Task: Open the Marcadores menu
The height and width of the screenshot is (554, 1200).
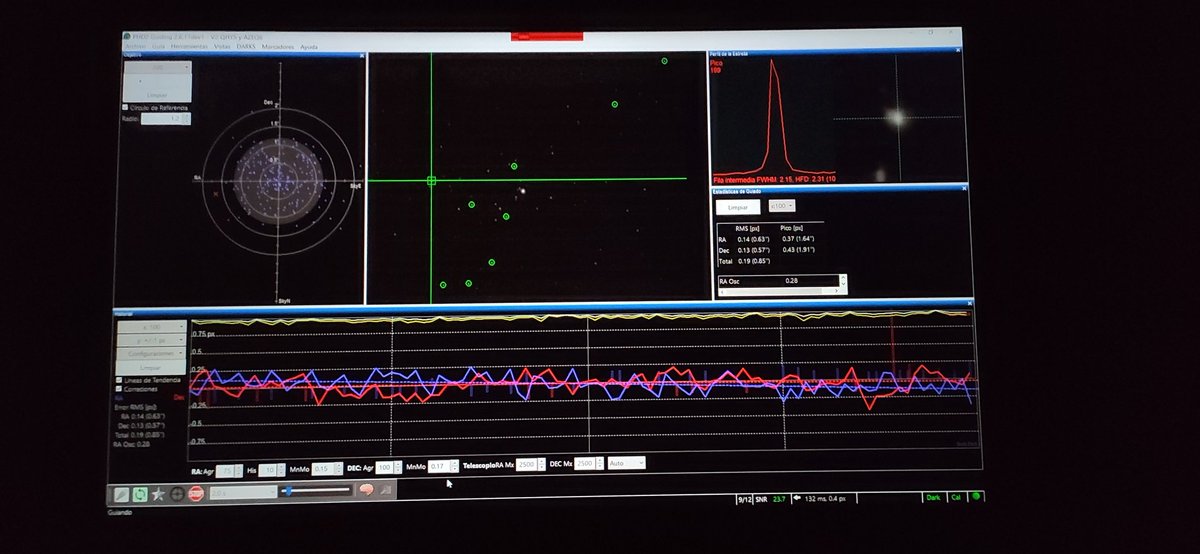Action: (x=279, y=46)
